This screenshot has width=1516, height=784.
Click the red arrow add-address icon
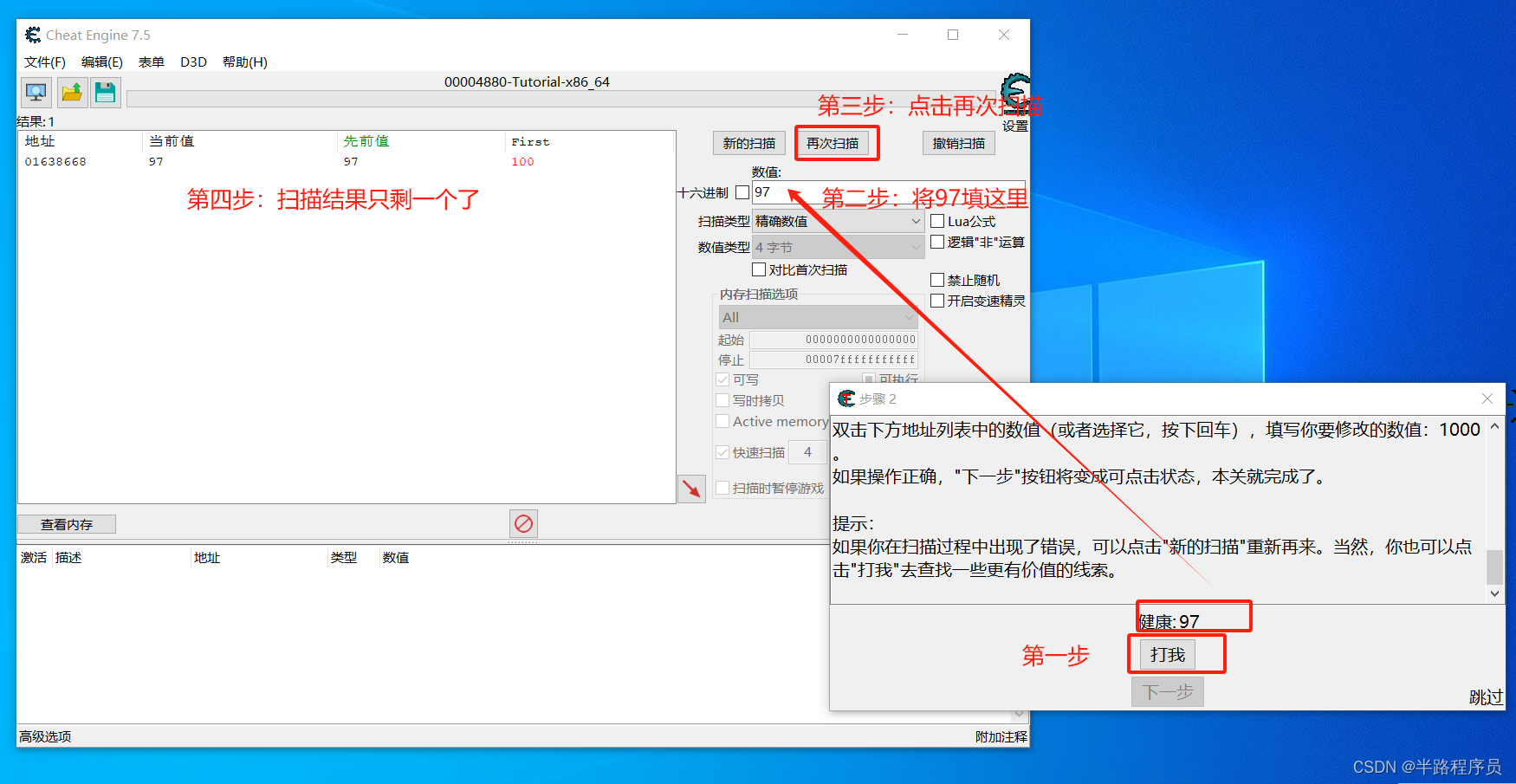(691, 489)
